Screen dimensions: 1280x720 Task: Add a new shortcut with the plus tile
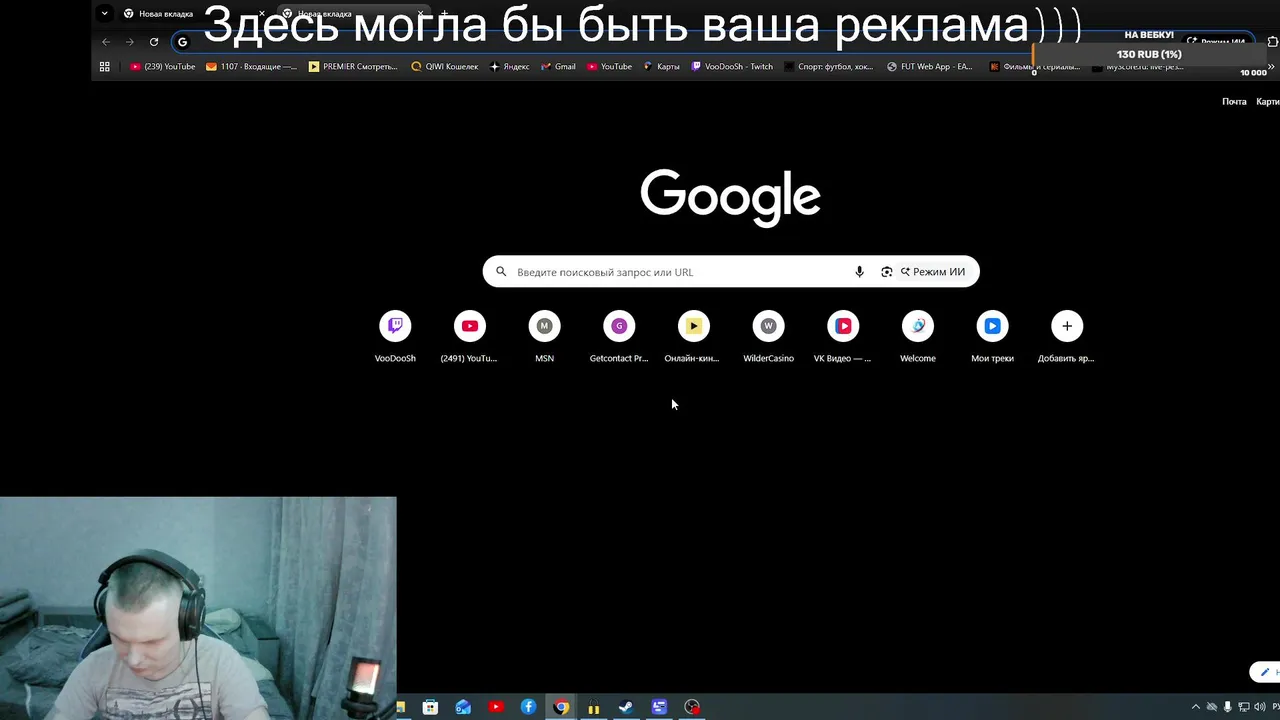click(x=1067, y=337)
